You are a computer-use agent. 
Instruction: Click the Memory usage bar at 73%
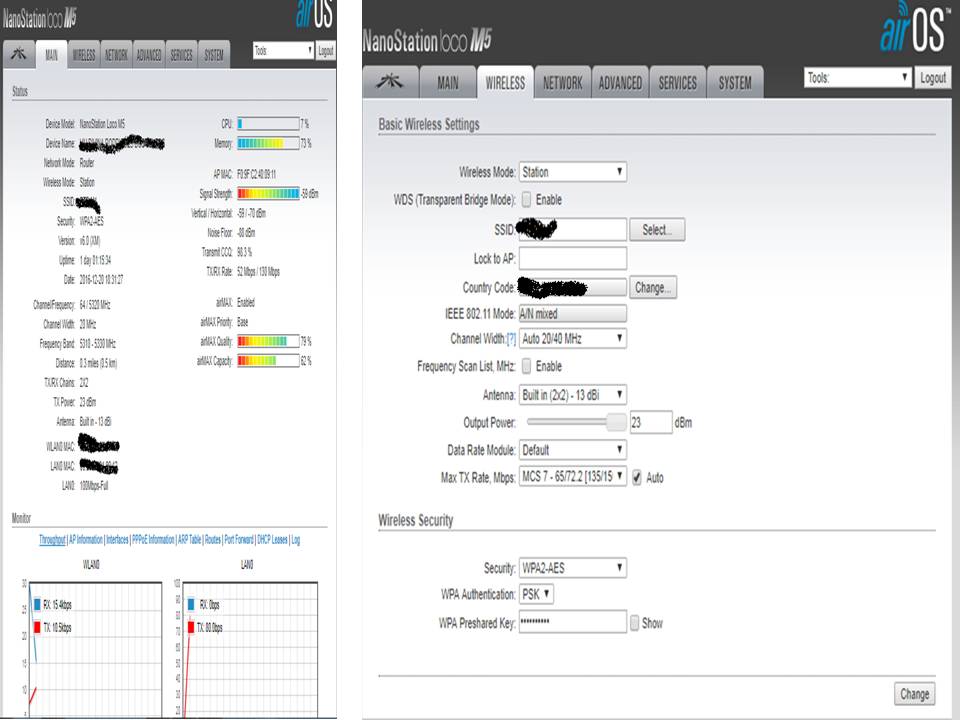[268, 143]
